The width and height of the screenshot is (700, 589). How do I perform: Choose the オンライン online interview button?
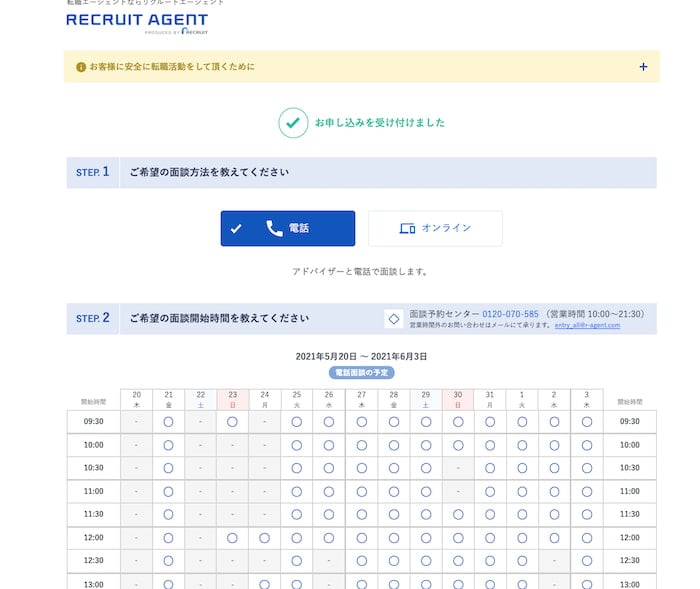click(435, 228)
